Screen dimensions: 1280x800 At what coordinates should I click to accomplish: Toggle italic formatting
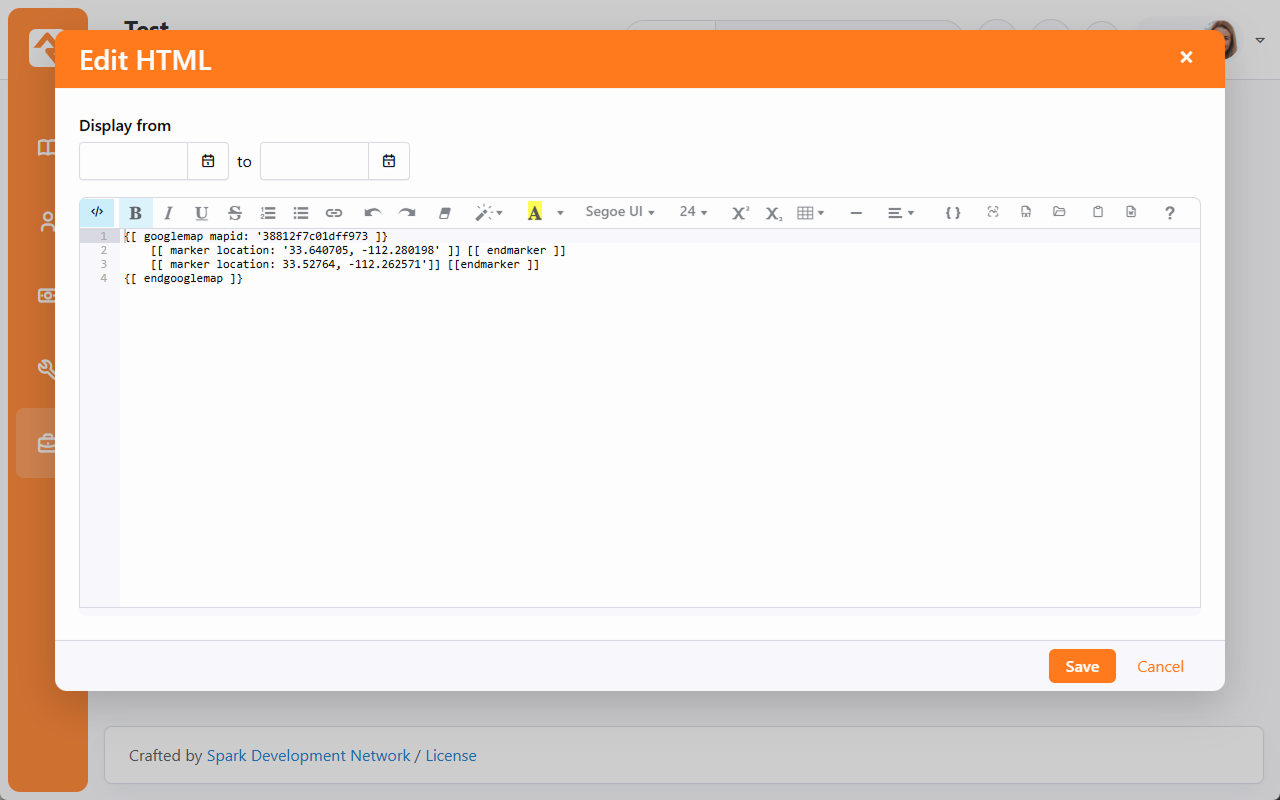tap(168, 213)
